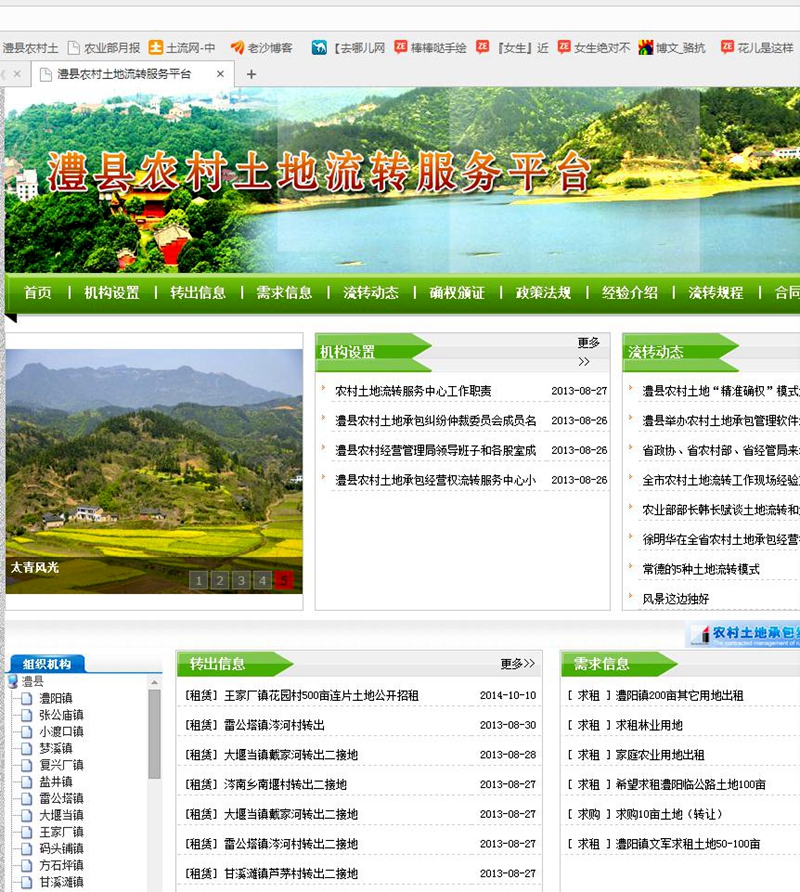Select highlighted slide 5 in the slideshow

coord(284,580)
